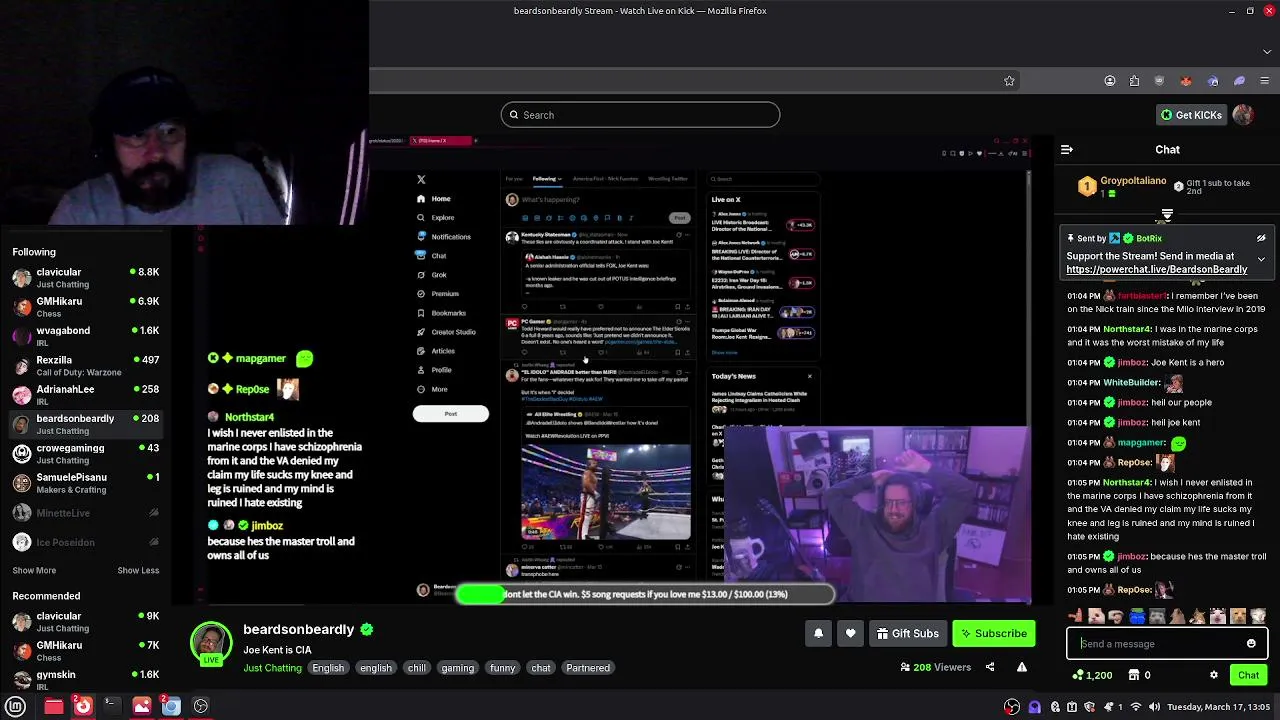Open crowegaminggg channel in sidebar
Screen dimensions: 1280x720
(85, 454)
